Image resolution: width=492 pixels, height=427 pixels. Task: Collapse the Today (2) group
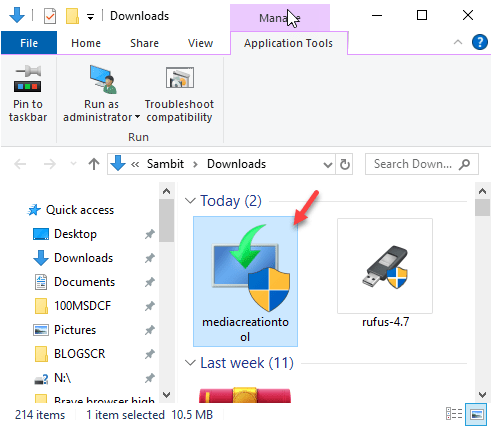(190, 201)
